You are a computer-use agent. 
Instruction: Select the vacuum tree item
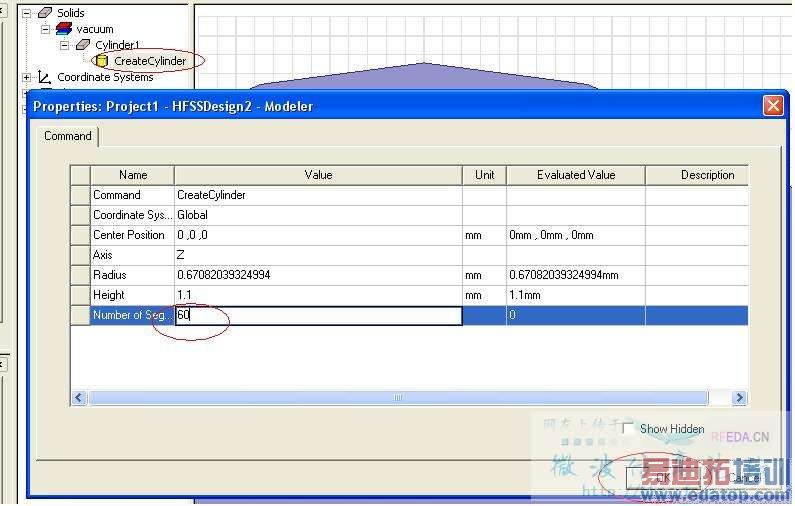coord(95,29)
